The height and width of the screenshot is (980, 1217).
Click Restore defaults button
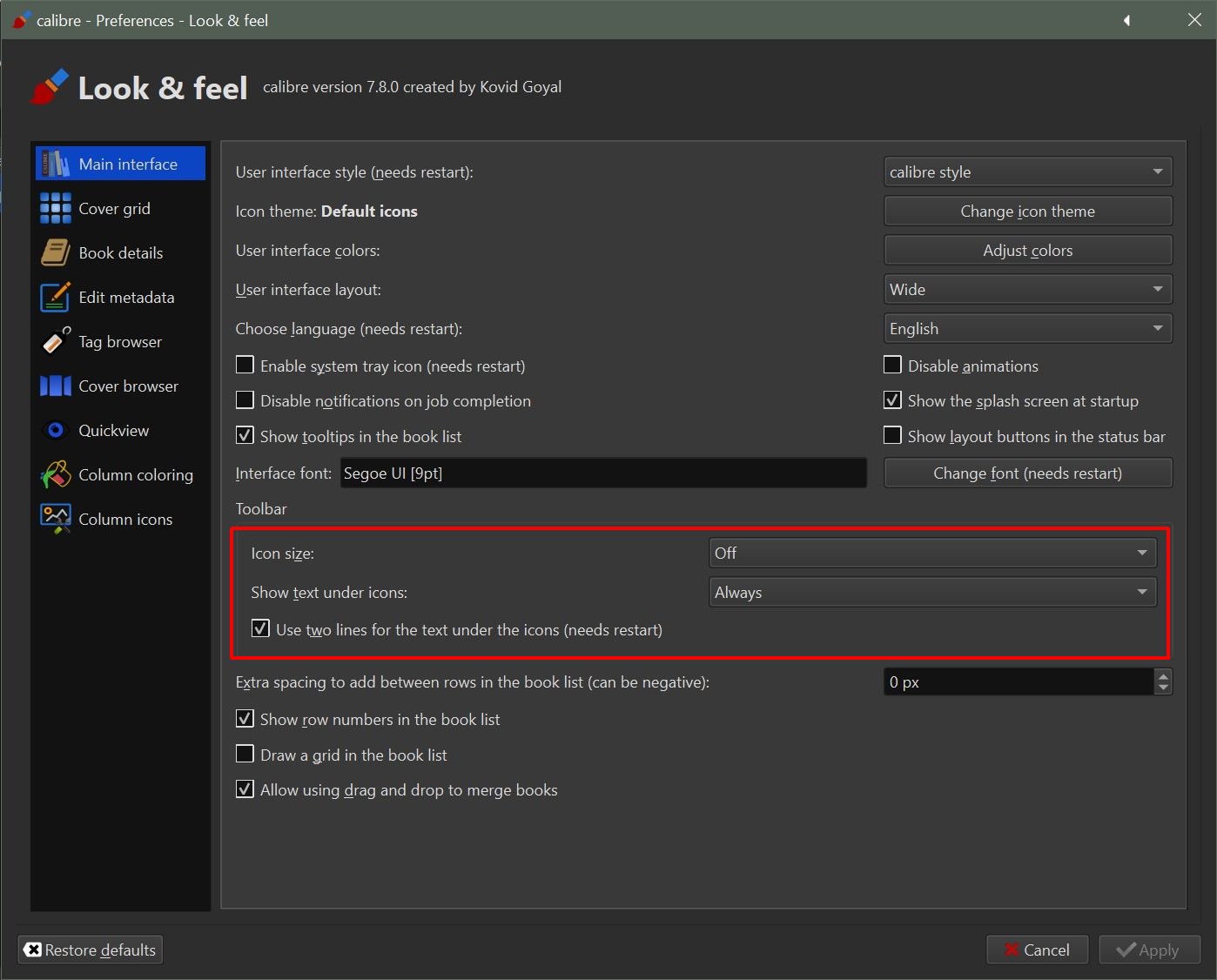coord(91,950)
